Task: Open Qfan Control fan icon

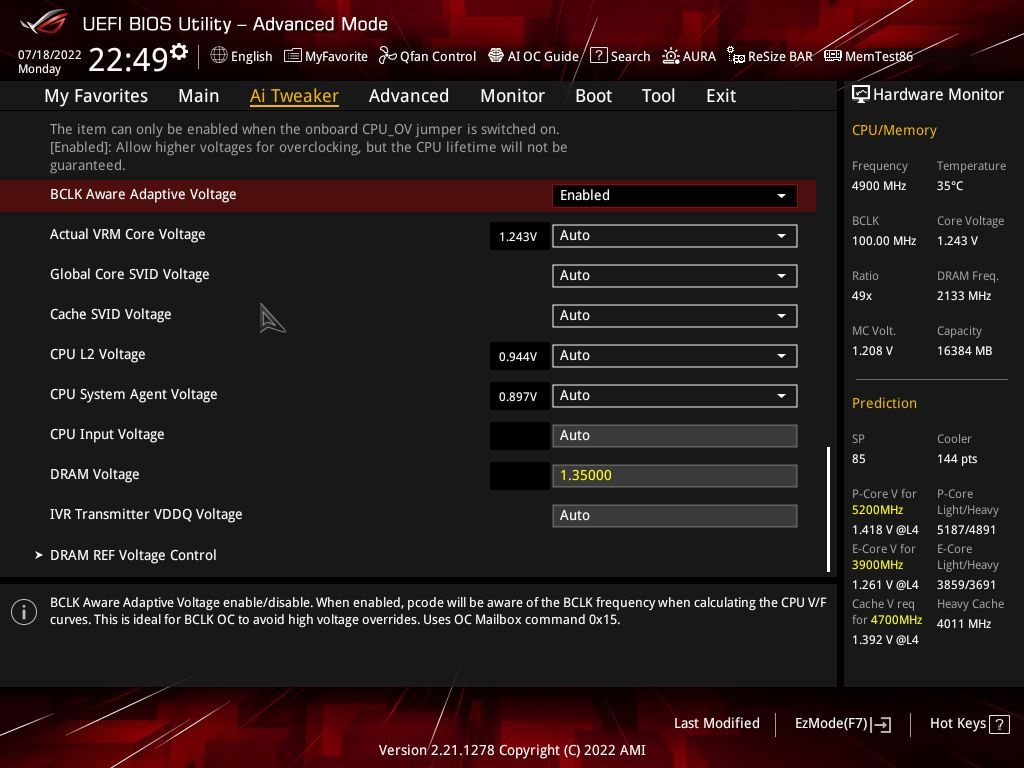Action: coord(387,56)
